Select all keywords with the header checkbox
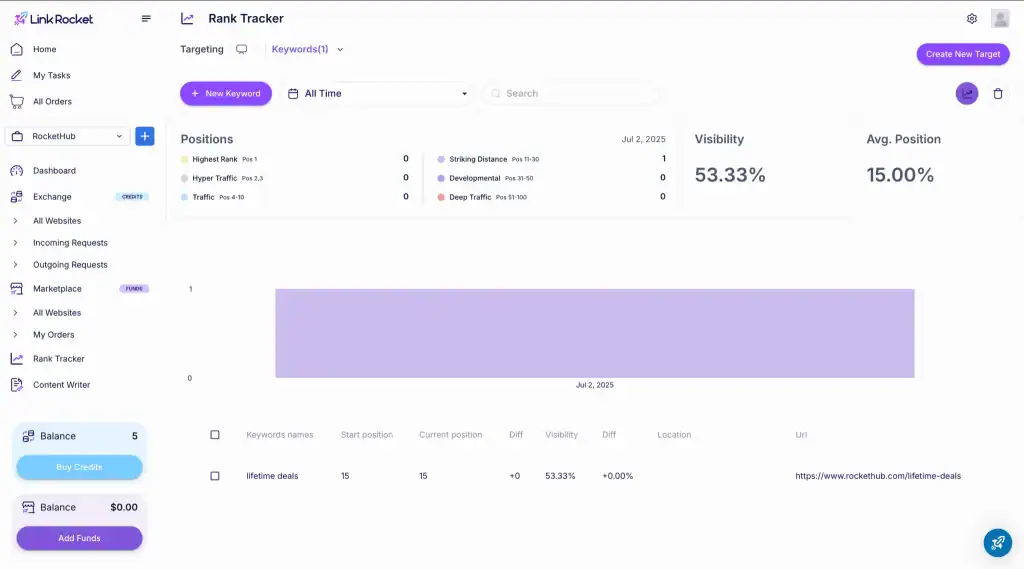1024x569 pixels. 215,434
